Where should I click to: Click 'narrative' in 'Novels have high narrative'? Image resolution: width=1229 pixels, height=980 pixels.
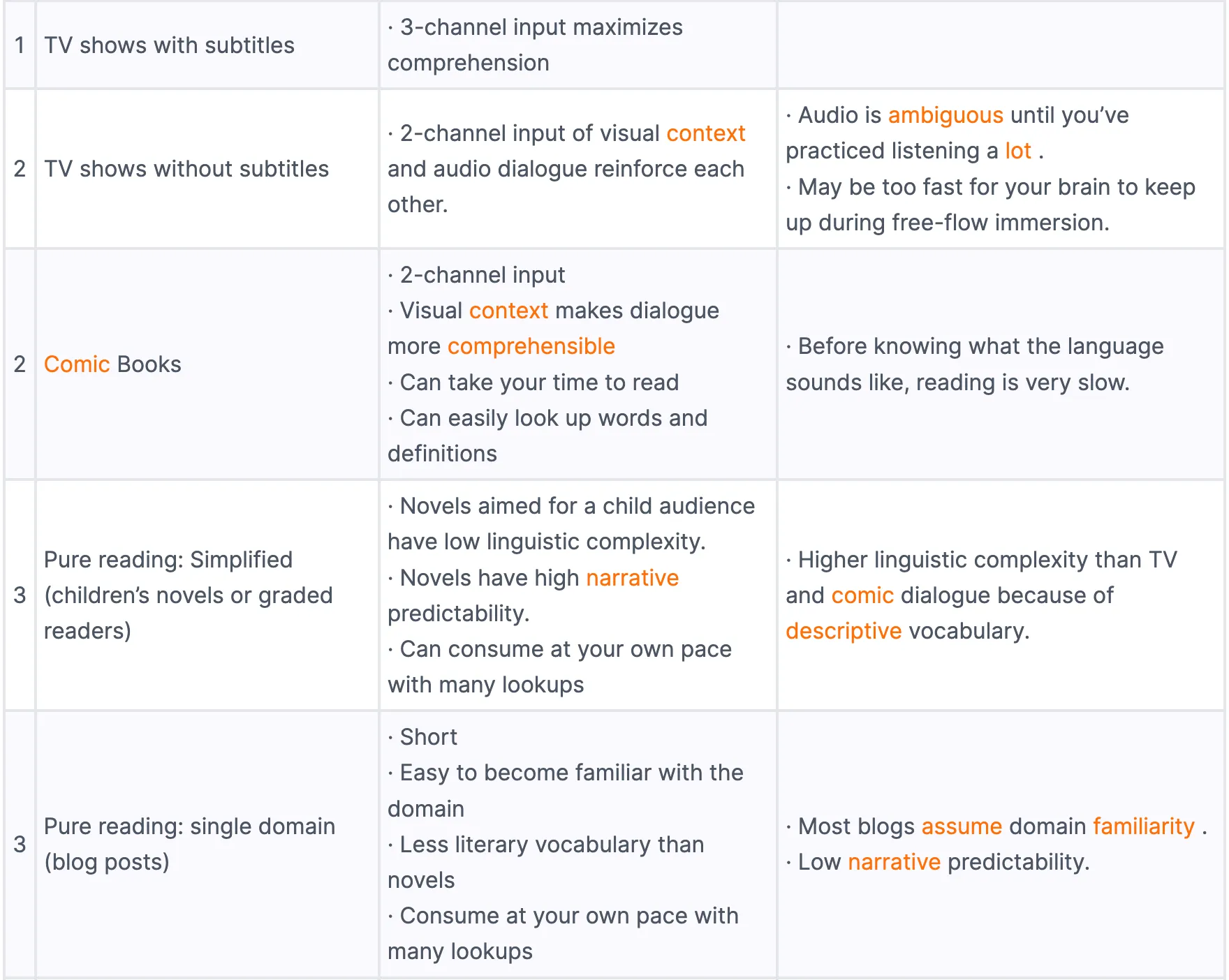(x=632, y=578)
